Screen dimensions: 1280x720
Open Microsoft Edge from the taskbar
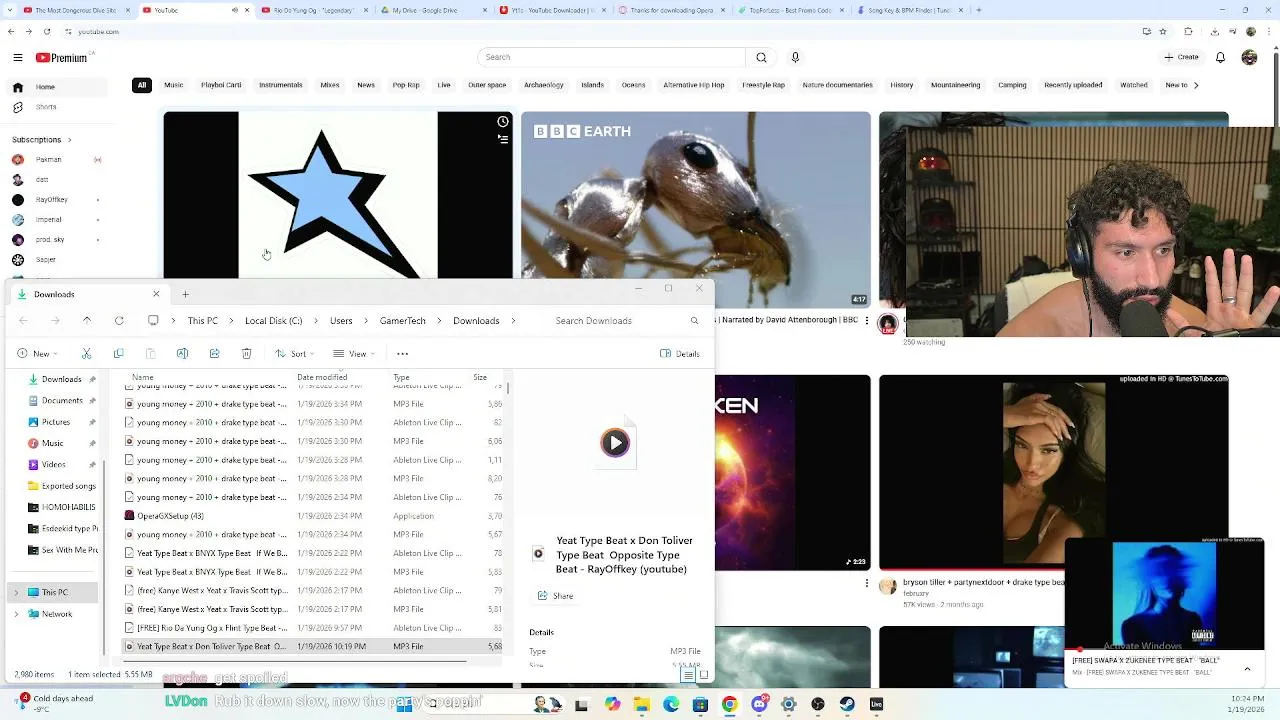click(x=671, y=705)
